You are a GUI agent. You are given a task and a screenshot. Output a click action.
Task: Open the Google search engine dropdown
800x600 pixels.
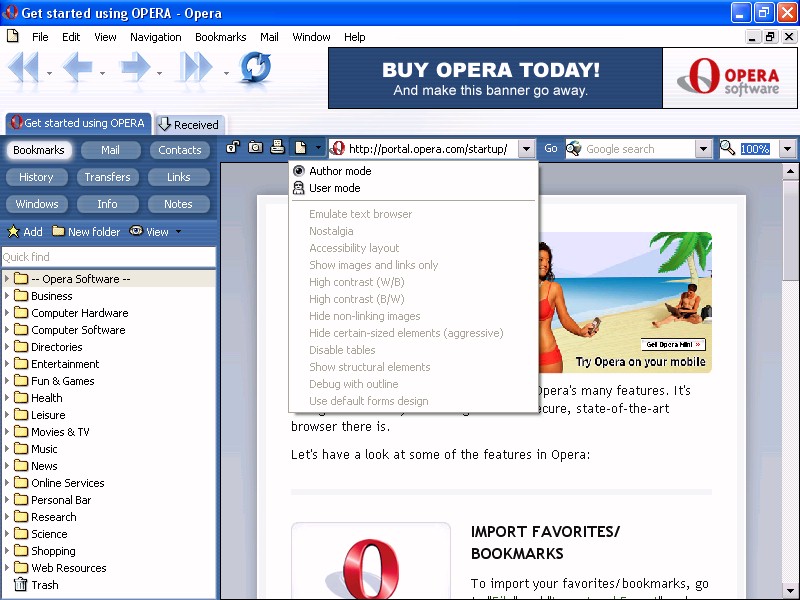click(x=704, y=149)
